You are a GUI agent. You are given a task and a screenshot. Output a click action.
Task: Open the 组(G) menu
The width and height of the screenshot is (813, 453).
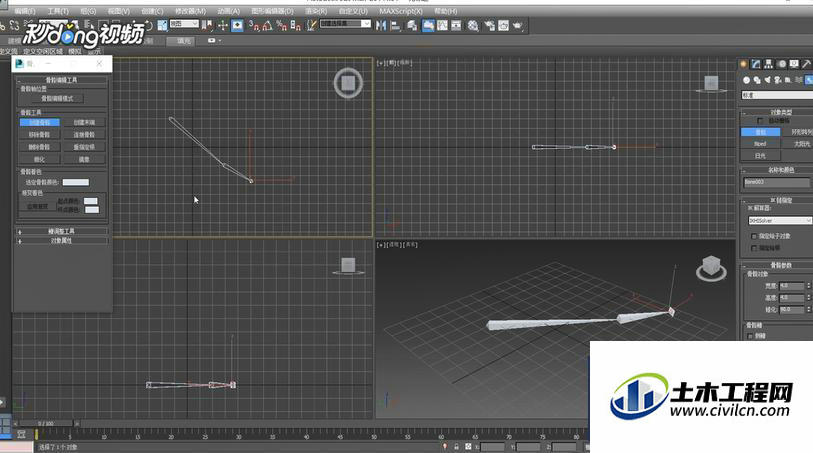click(x=88, y=11)
